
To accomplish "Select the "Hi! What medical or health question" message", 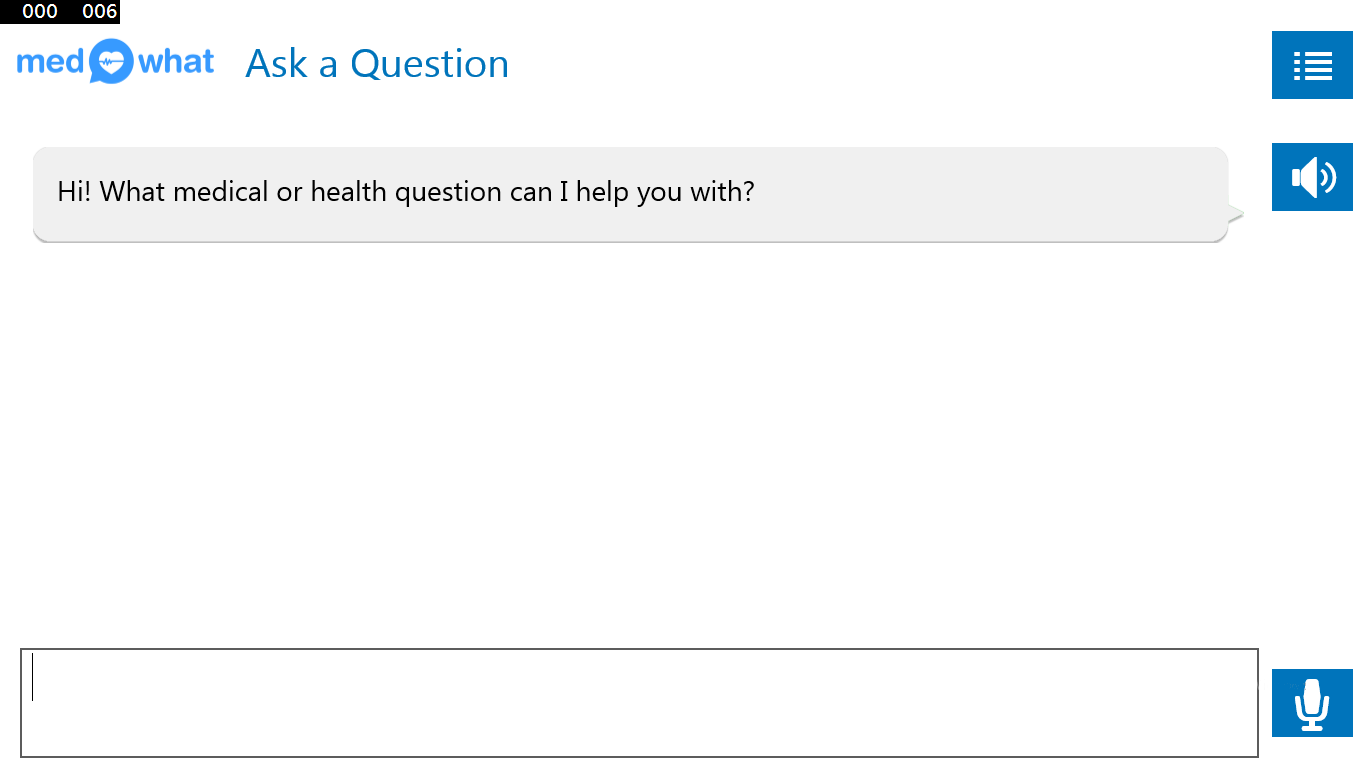I will tap(405, 192).
